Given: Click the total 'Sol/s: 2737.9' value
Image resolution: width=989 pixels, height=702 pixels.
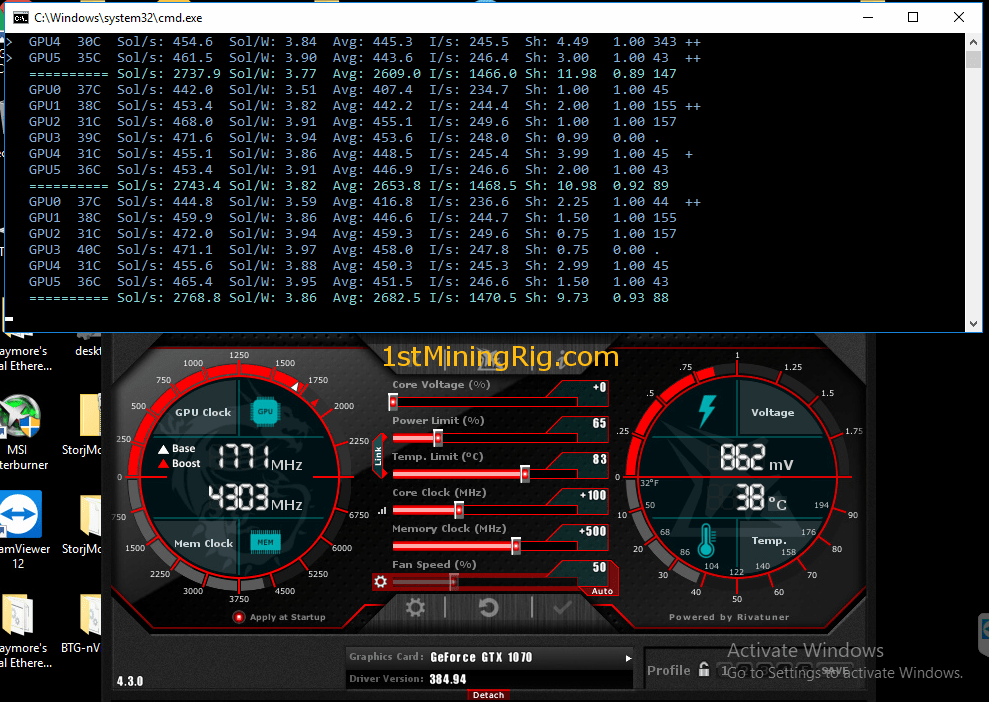Looking at the screenshot, I should 168,74.
